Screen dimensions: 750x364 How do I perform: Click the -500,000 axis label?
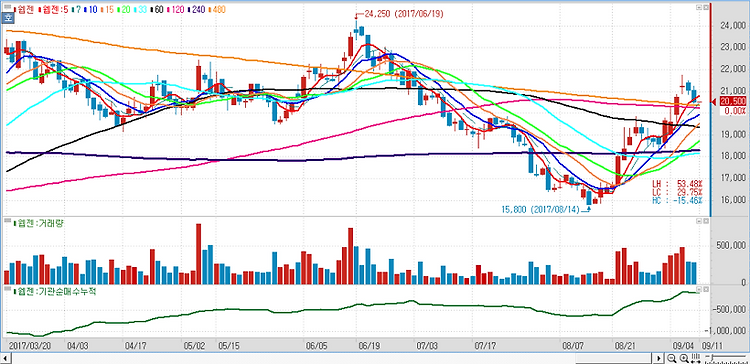point(728,309)
